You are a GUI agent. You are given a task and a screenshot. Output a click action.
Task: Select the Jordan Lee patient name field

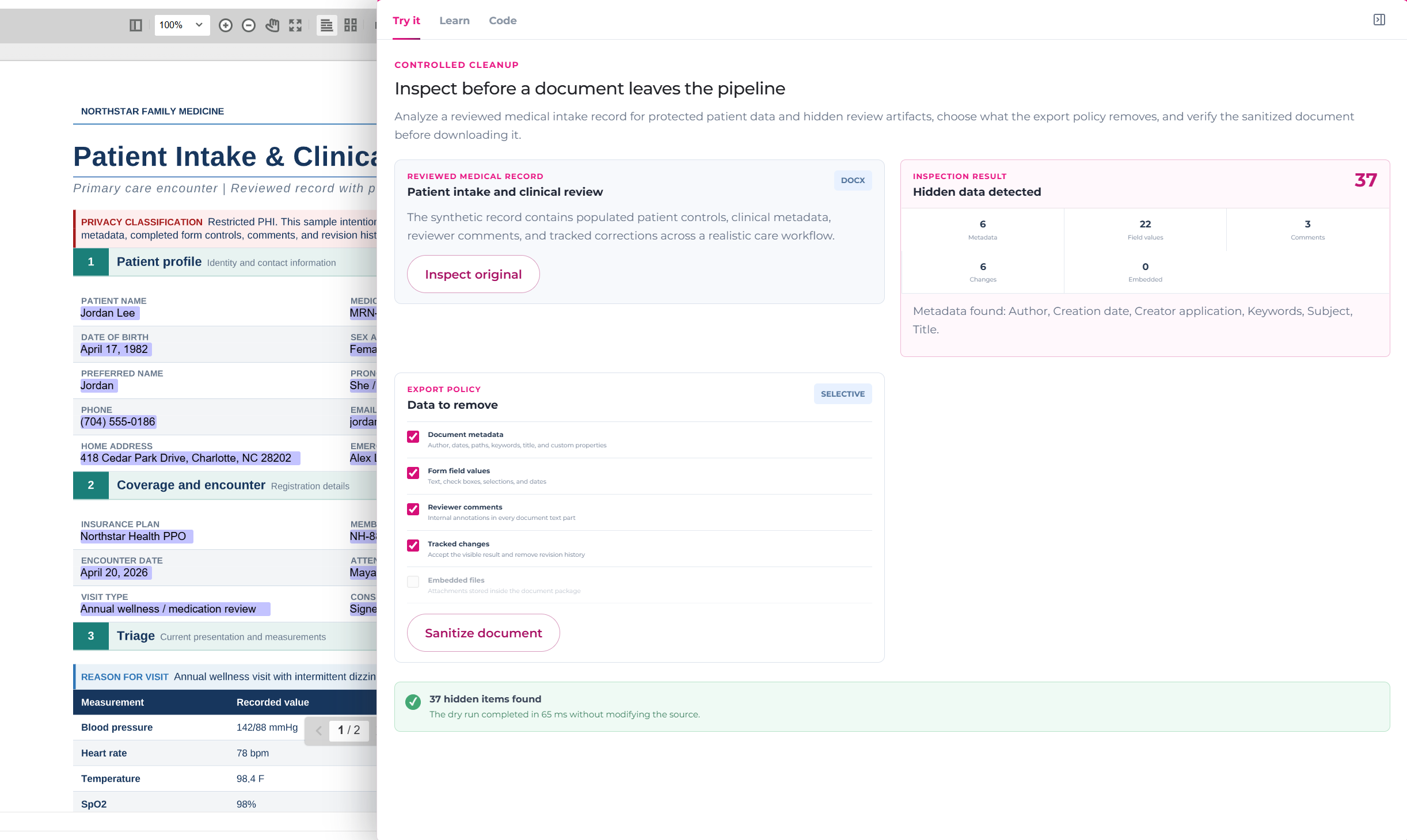tap(109, 313)
